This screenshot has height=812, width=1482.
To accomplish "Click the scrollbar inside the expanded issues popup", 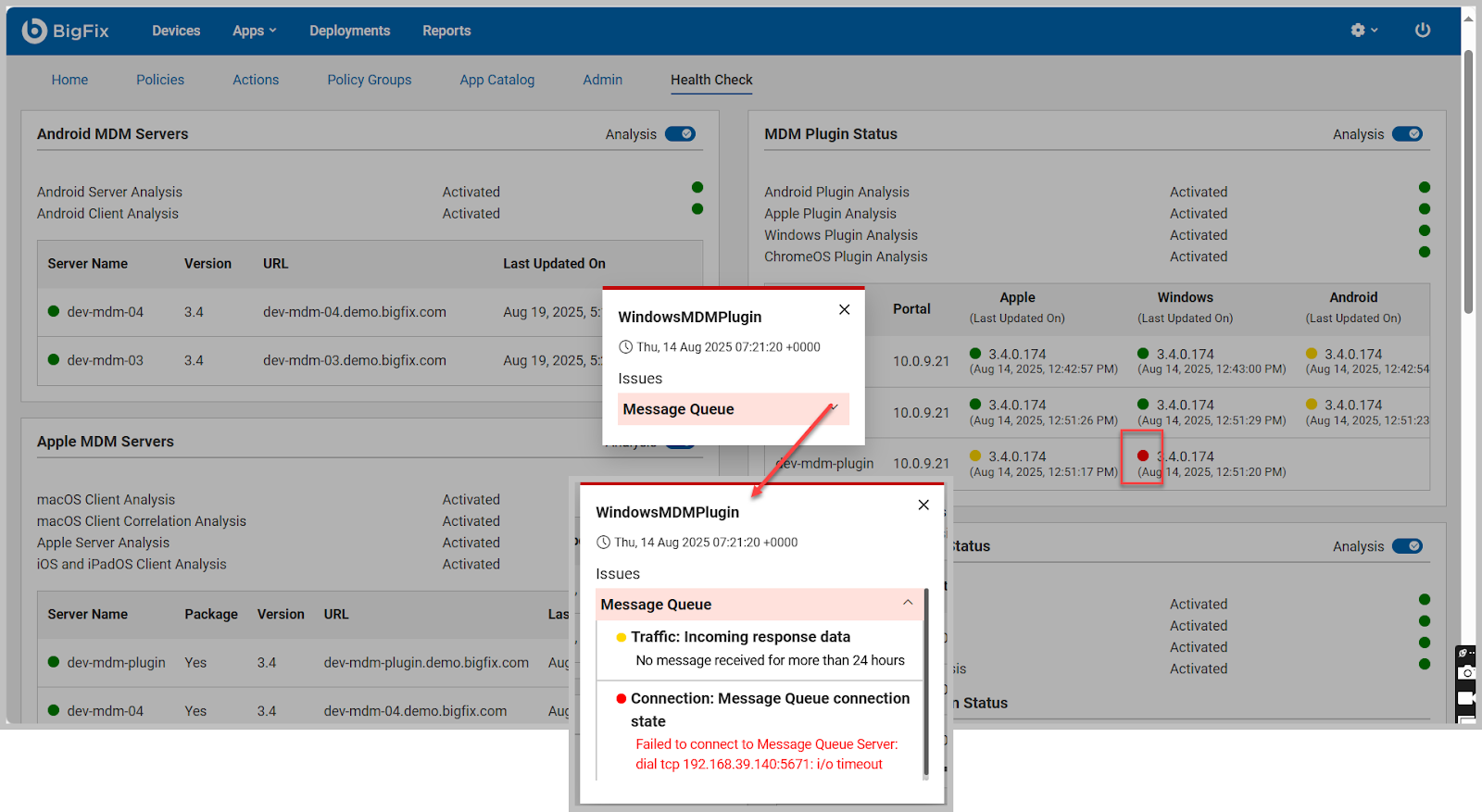I will tap(926, 682).
